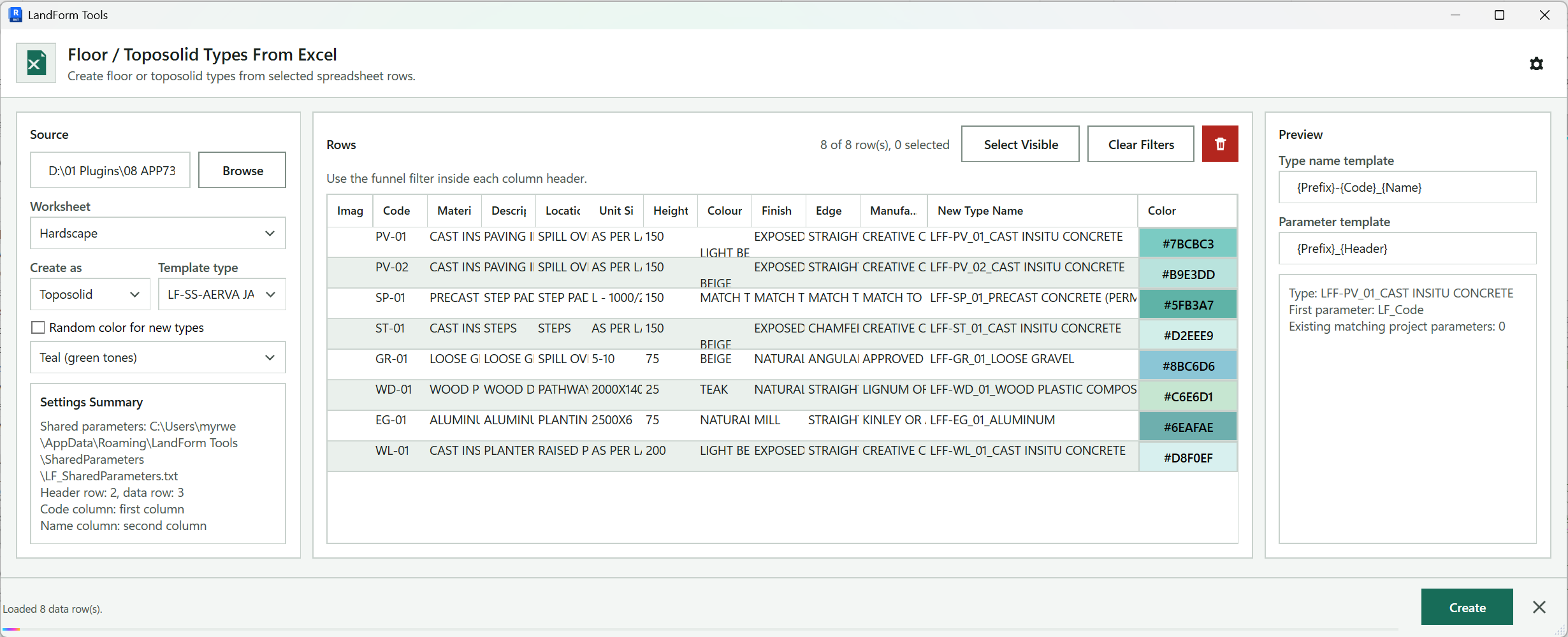Edit the Type name template field
Screen dimensions: 1568x637
pos(1407,187)
